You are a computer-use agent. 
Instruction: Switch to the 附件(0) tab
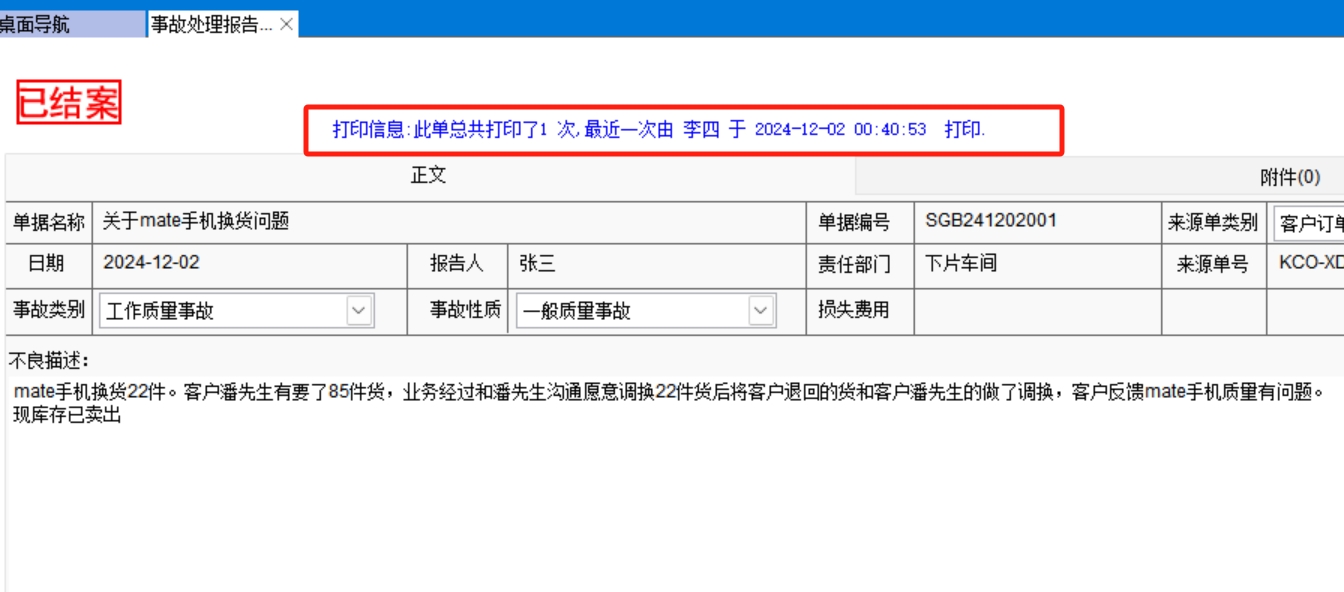tap(1289, 178)
